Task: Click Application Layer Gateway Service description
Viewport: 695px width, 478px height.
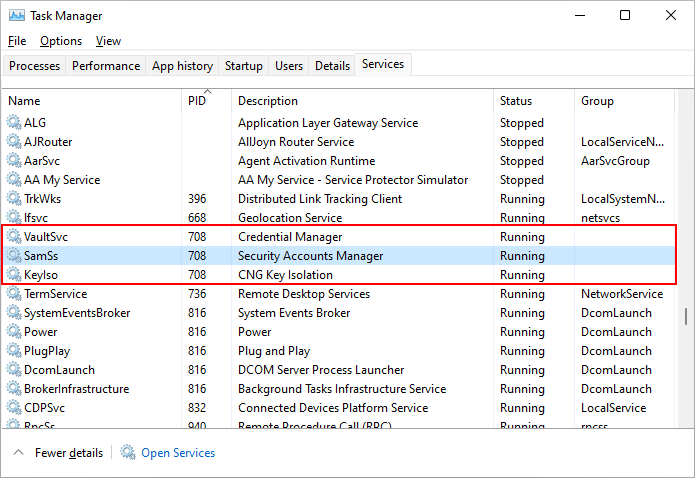Action: (328, 123)
